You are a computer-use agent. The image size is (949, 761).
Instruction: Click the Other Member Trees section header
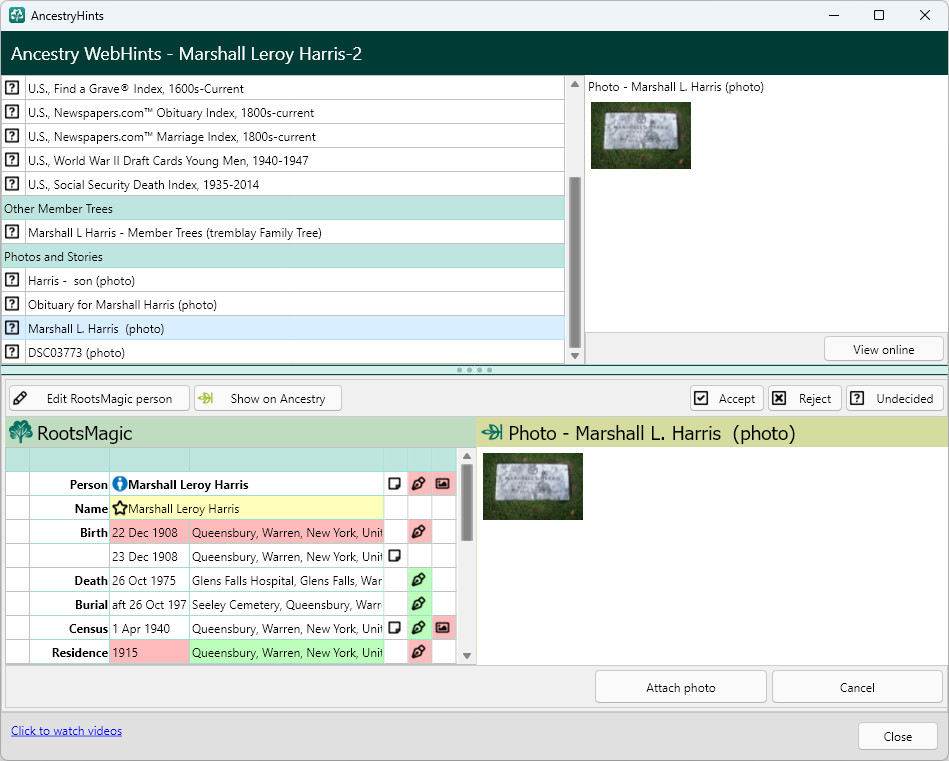coord(283,208)
